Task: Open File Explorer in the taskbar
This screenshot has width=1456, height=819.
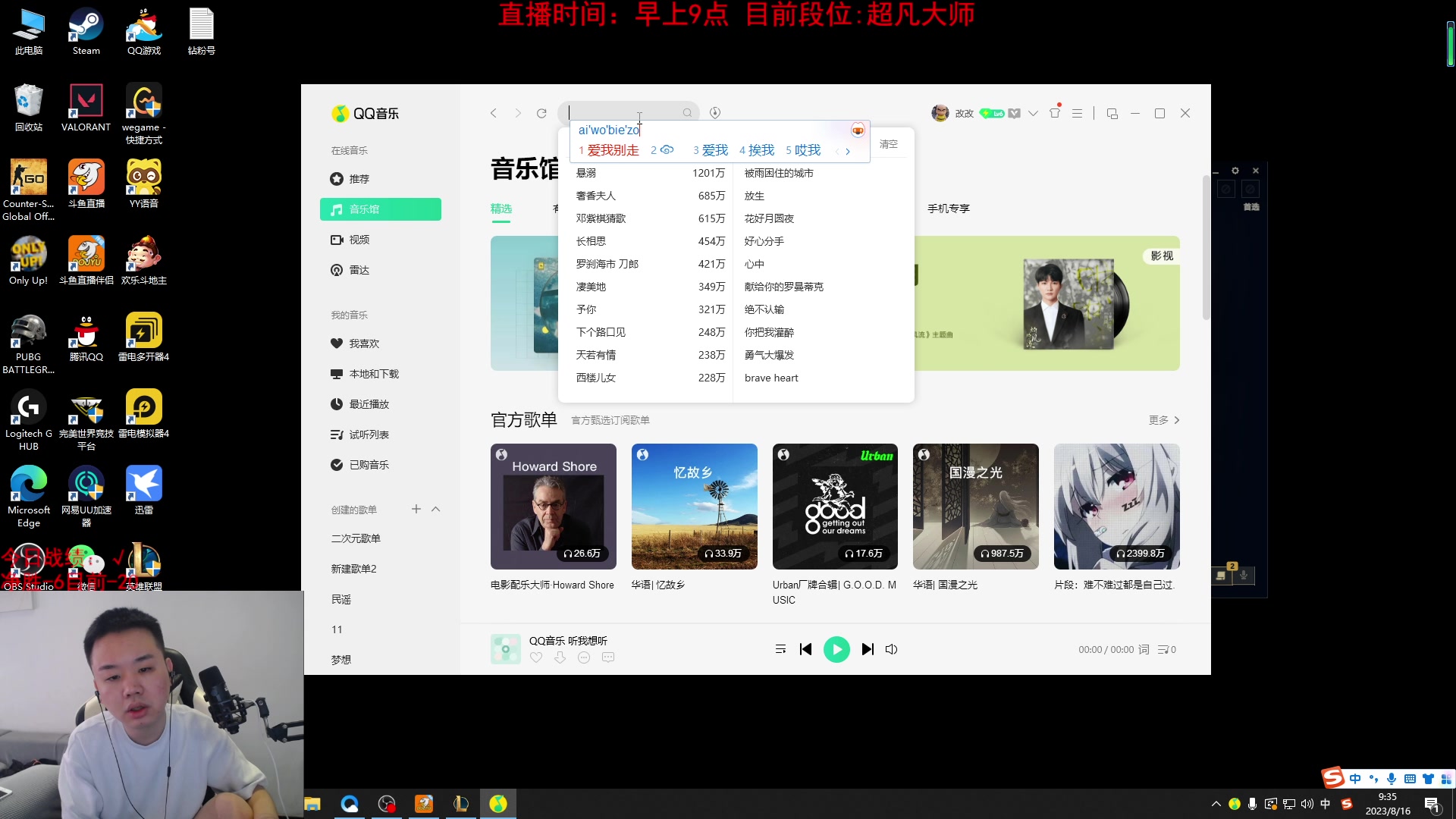Action: [x=312, y=804]
